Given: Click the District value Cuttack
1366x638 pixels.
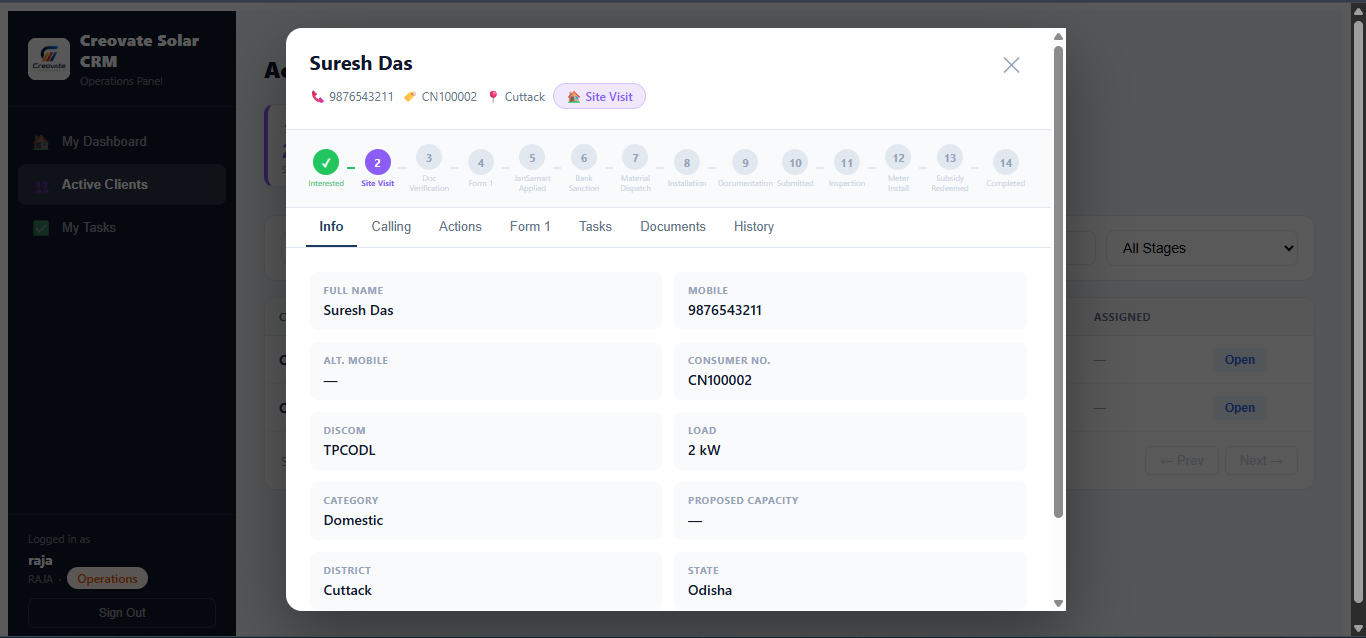Looking at the screenshot, I should coord(348,591).
